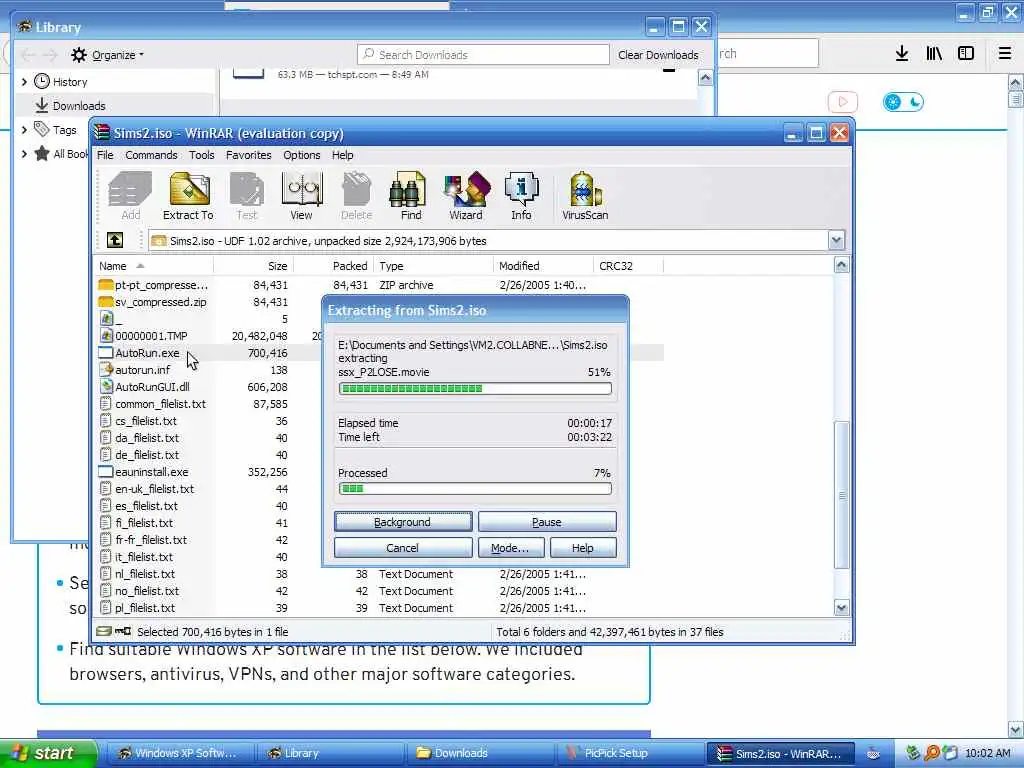
Task: Click the sv_compressed.zip folder icon
Action: (106, 302)
